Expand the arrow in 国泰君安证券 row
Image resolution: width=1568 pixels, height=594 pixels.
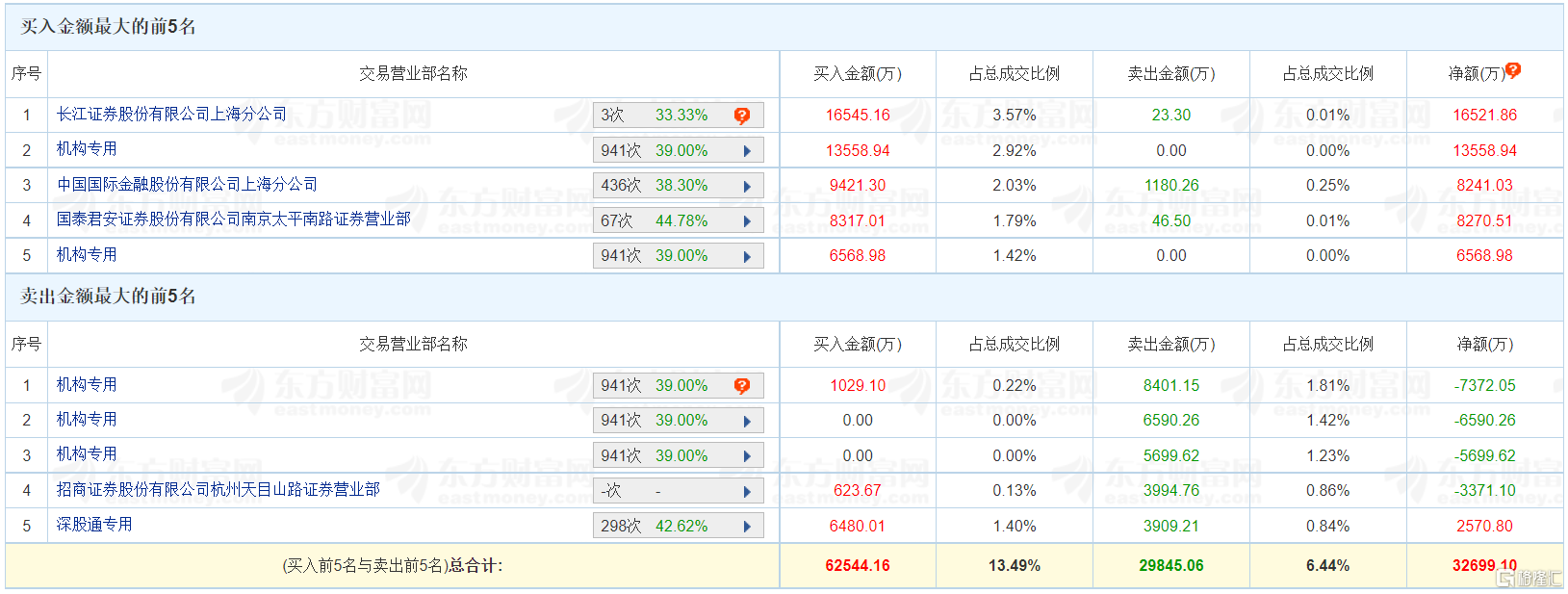[747, 221]
